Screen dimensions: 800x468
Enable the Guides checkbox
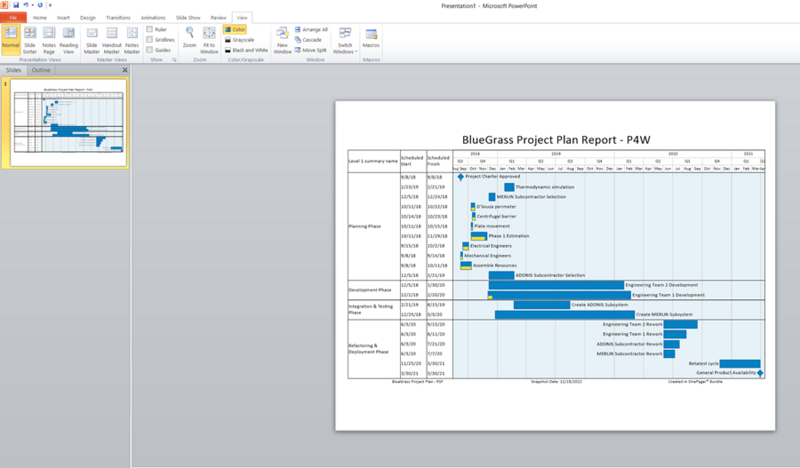pos(149,50)
